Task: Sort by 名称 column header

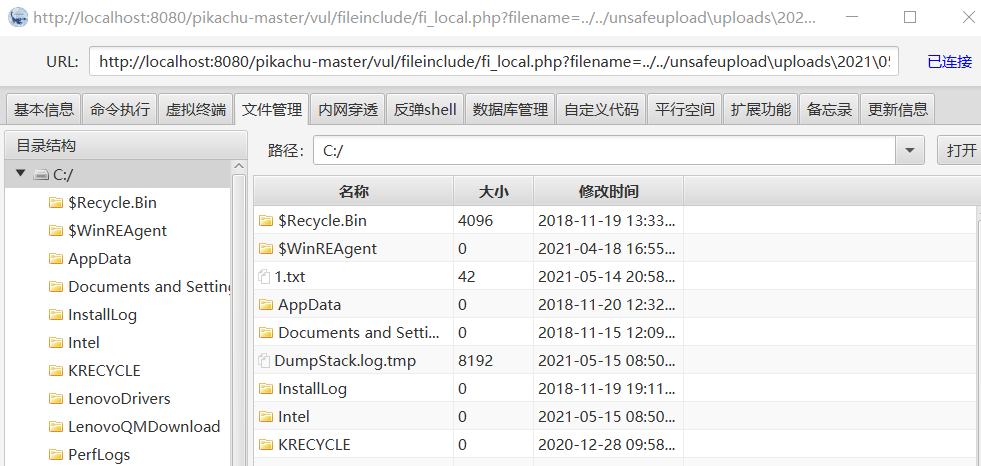Action: 353,191
